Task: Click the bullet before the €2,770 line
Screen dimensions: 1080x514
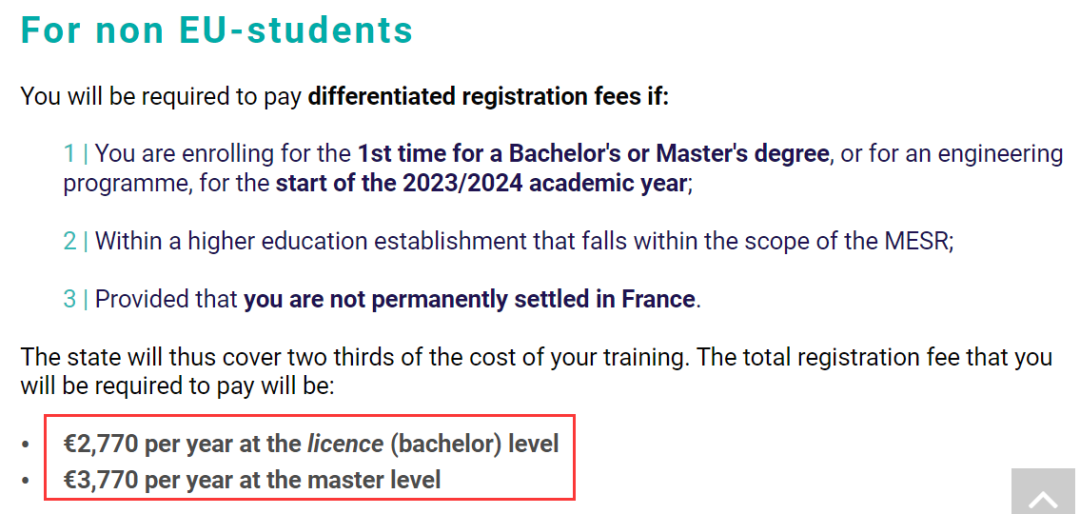Action: [25, 445]
